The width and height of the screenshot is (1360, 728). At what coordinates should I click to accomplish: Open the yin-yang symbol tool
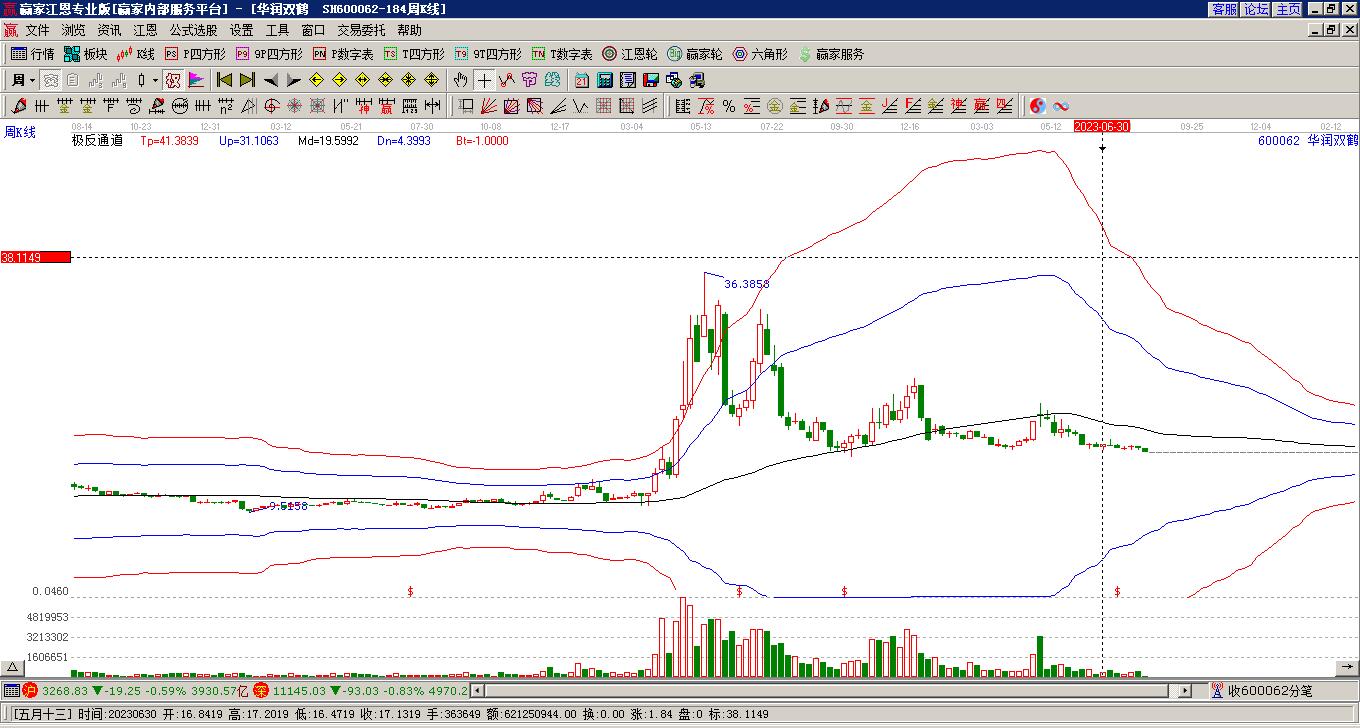[1038, 106]
